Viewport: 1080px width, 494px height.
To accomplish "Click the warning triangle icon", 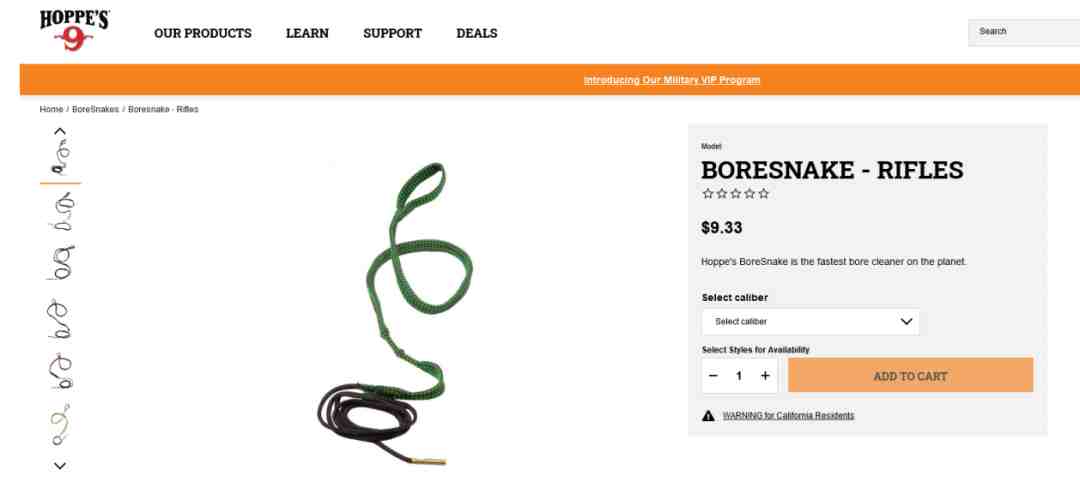I will 708,415.
